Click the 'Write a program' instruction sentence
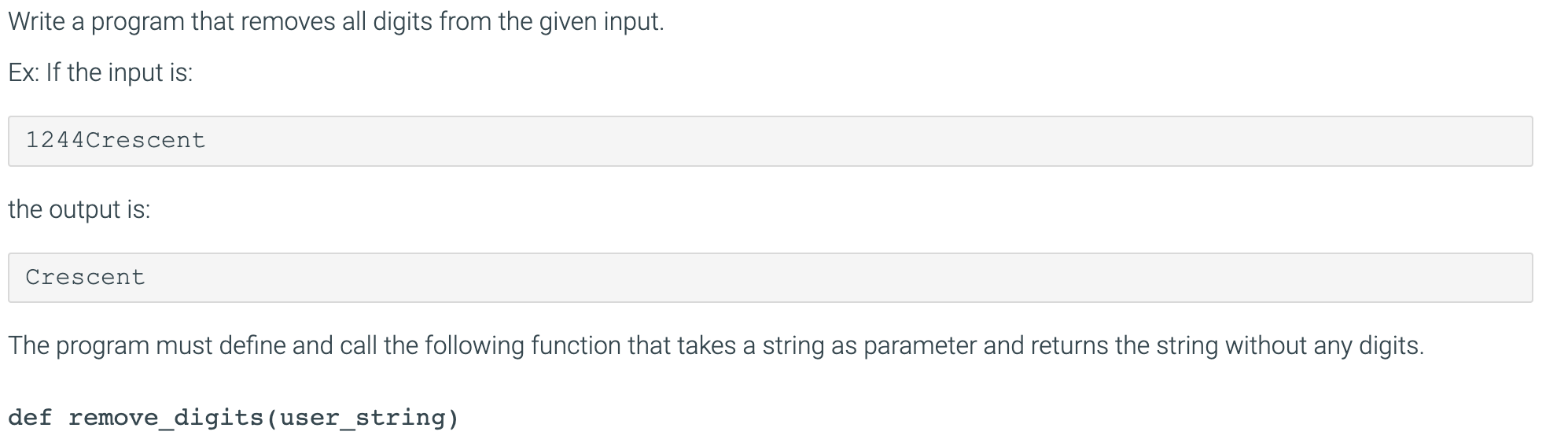1568x439 pixels. click(336, 22)
